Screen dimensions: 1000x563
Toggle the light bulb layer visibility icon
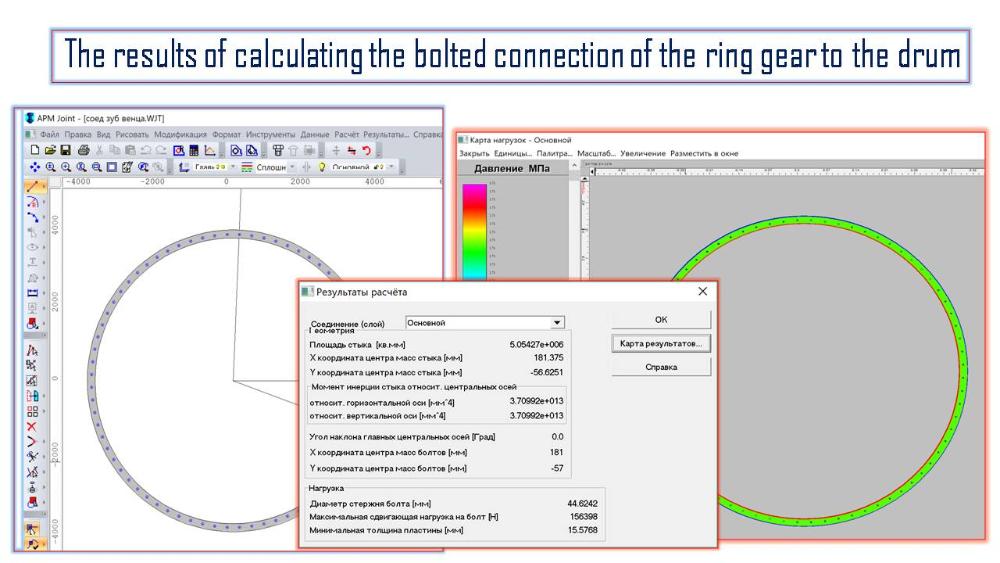(x=323, y=167)
